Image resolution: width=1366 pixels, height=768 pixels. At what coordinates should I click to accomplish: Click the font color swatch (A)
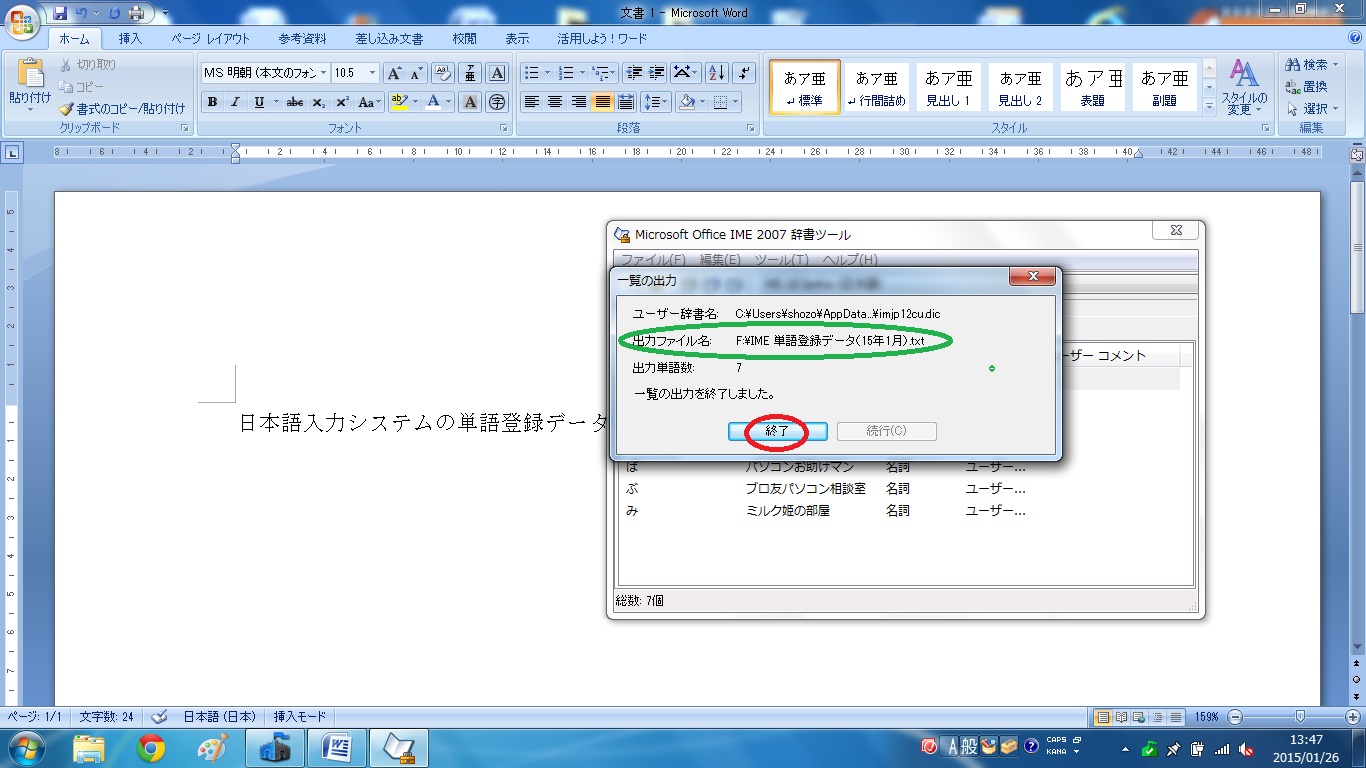point(434,102)
